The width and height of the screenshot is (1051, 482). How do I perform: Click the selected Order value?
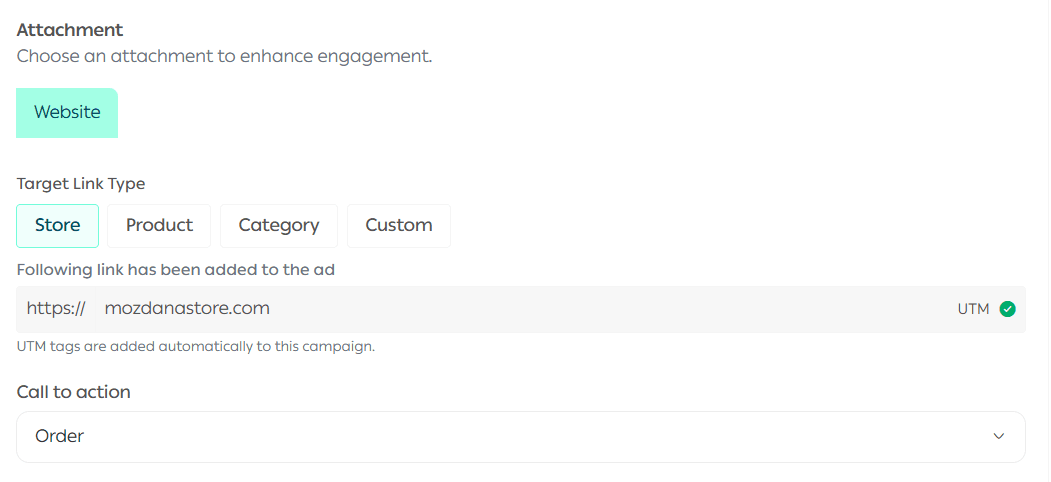click(x=60, y=436)
